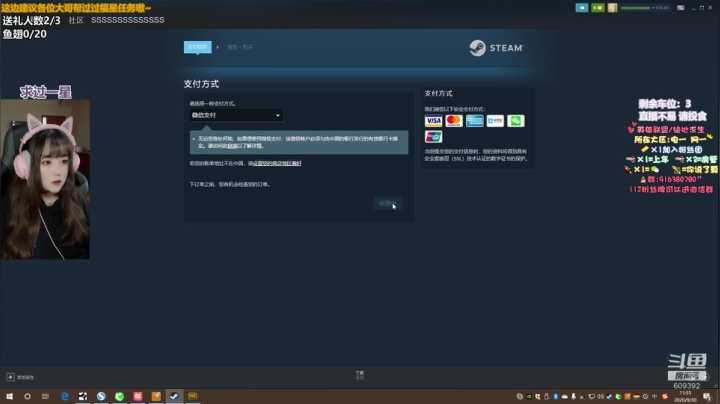Select the highlighted payment info step tab

[x=197, y=47]
